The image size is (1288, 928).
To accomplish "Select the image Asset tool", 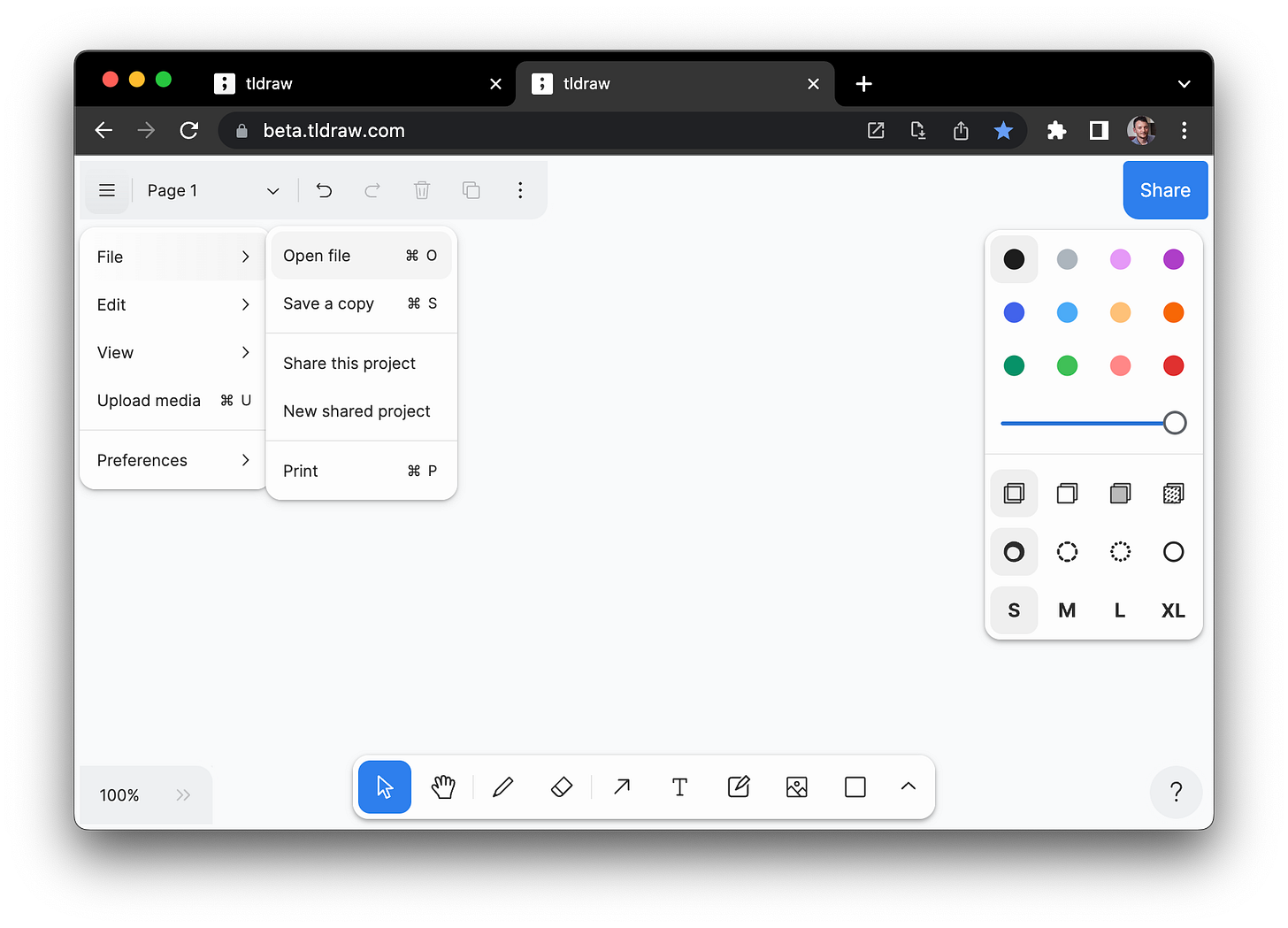I will pyautogui.click(x=797, y=786).
